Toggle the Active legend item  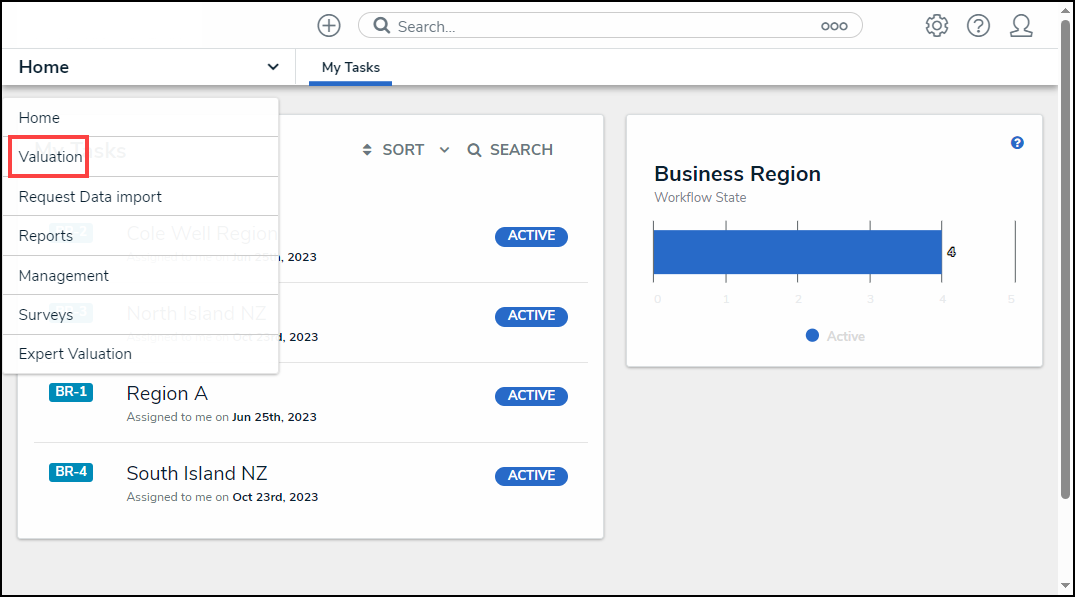click(x=835, y=336)
